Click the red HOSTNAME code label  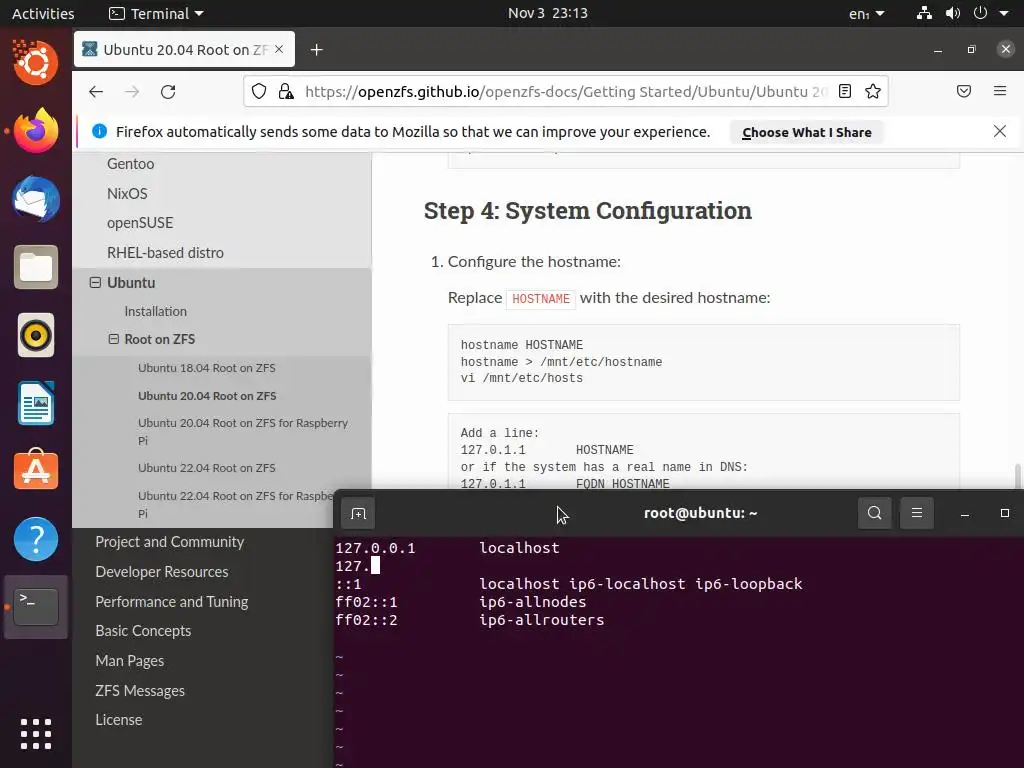(541, 298)
